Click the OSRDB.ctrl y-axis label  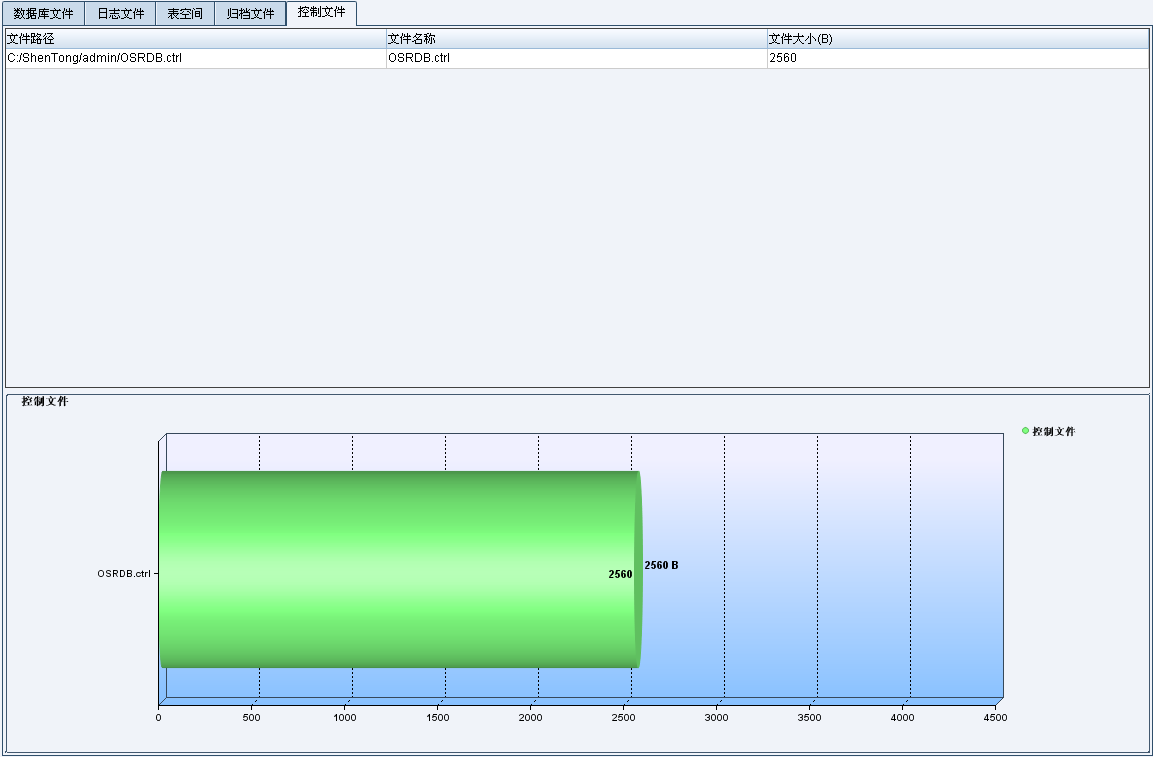click(x=124, y=574)
